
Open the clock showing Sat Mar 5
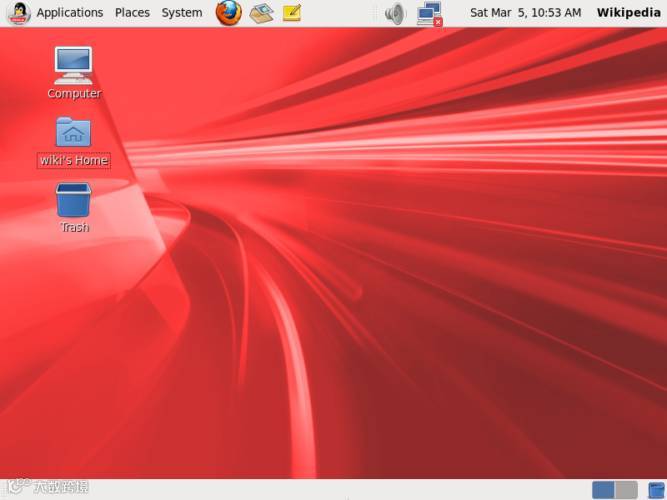pyautogui.click(x=525, y=13)
